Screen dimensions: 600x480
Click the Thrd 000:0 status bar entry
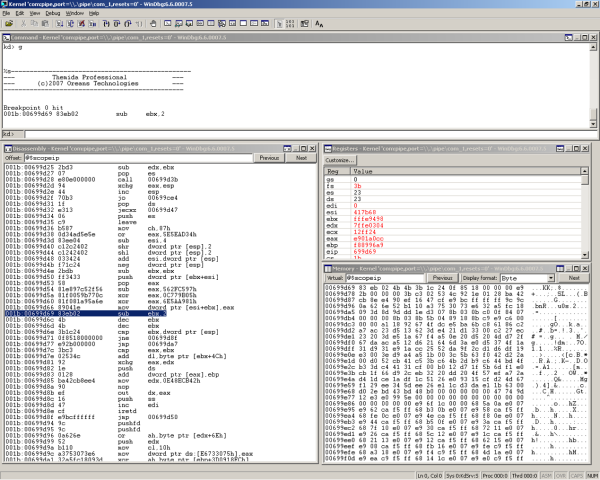click(524, 475)
